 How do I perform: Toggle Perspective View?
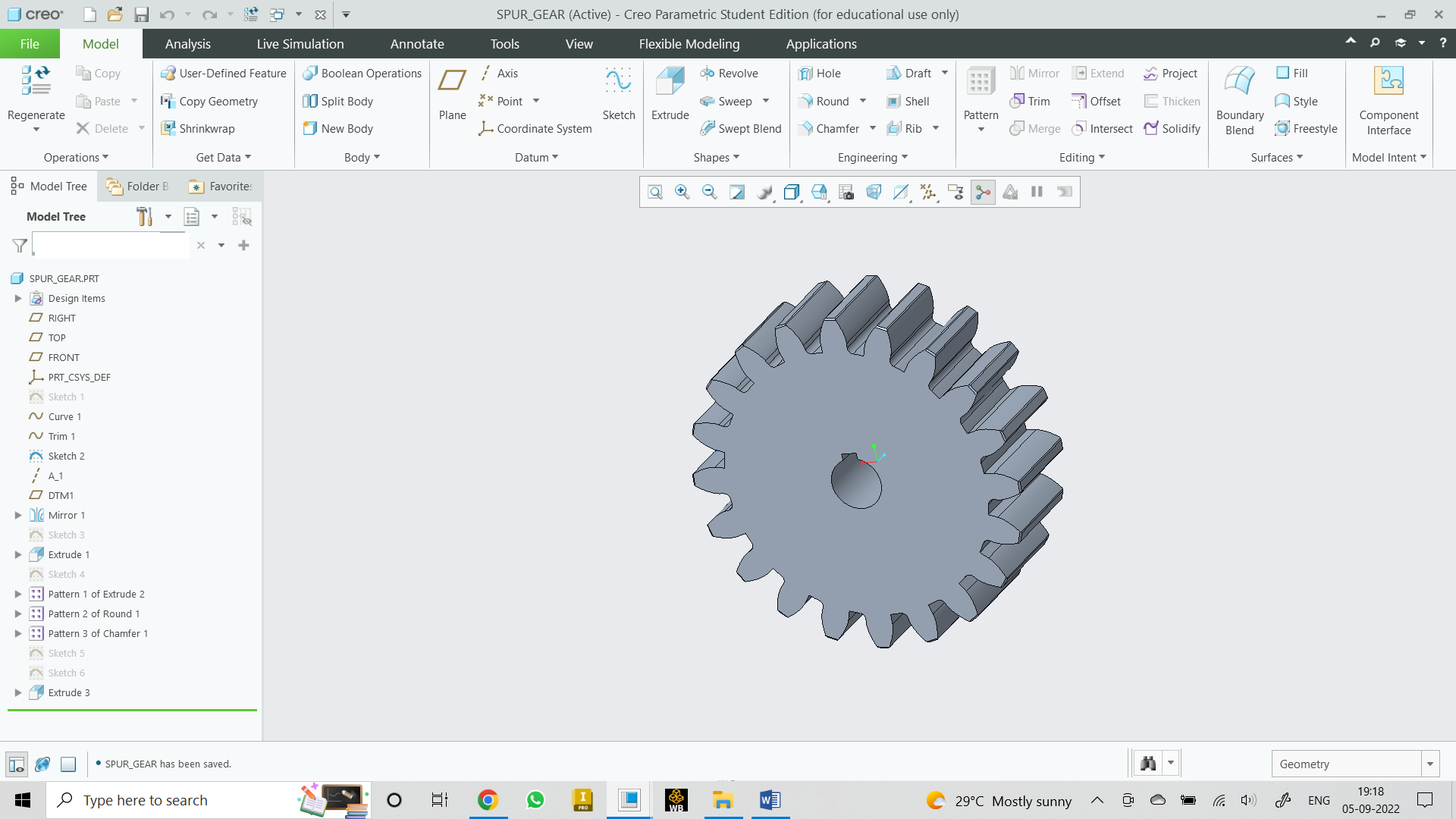coord(874,192)
